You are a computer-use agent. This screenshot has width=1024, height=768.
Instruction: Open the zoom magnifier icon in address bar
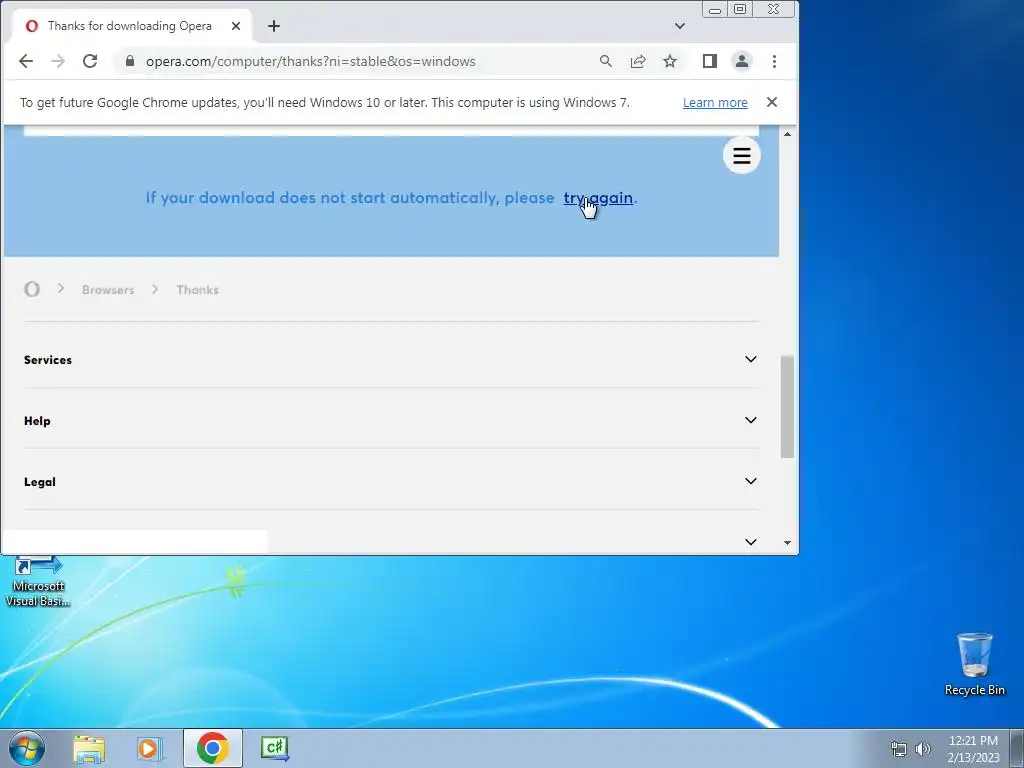605,61
